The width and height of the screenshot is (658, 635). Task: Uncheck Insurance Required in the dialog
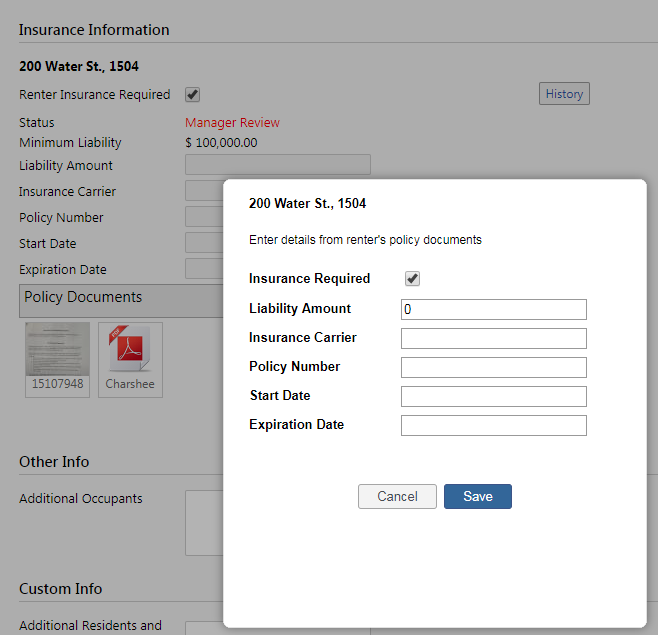[412, 279]
